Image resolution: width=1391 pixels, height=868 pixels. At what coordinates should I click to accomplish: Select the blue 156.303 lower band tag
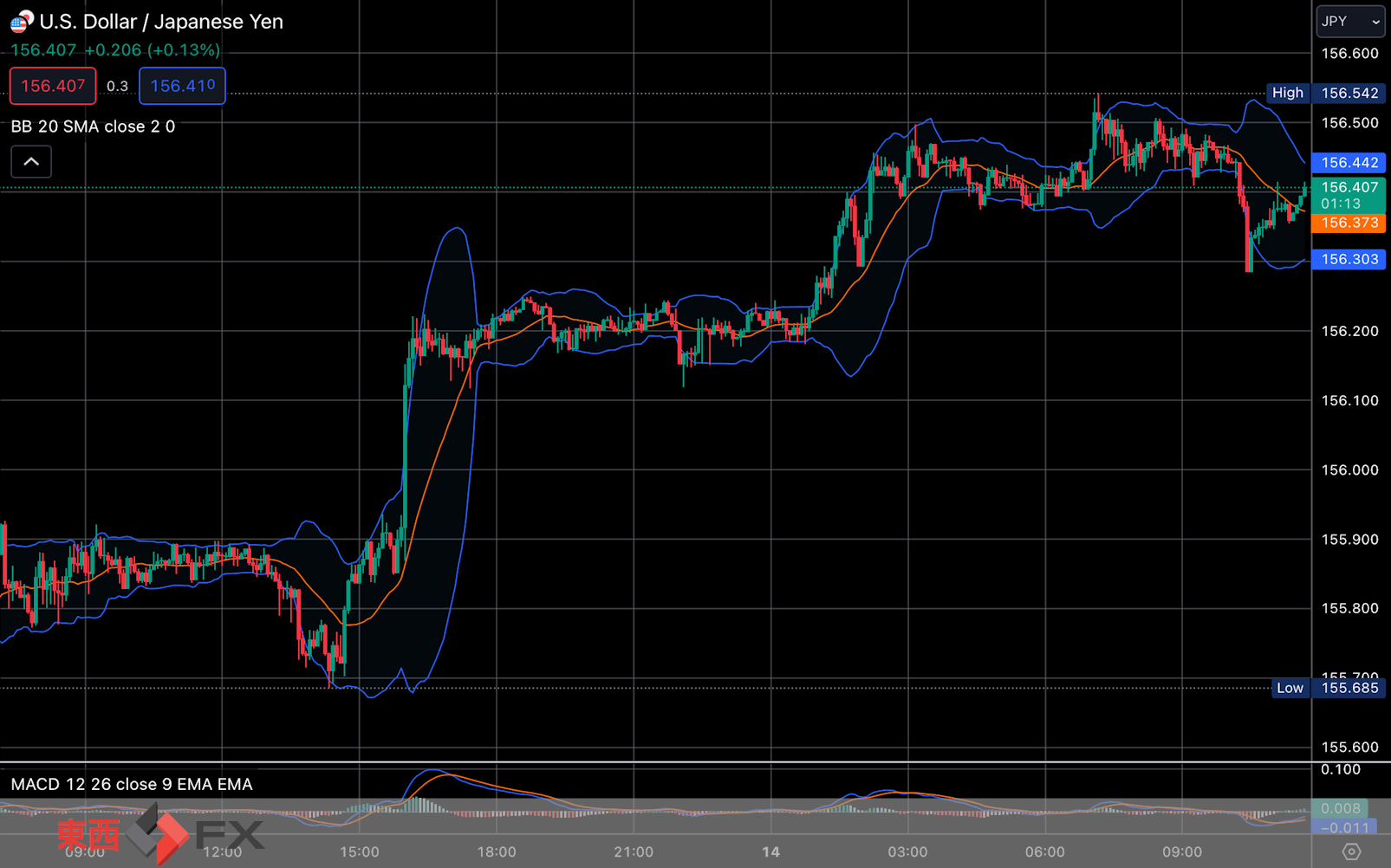[1349, 259]
